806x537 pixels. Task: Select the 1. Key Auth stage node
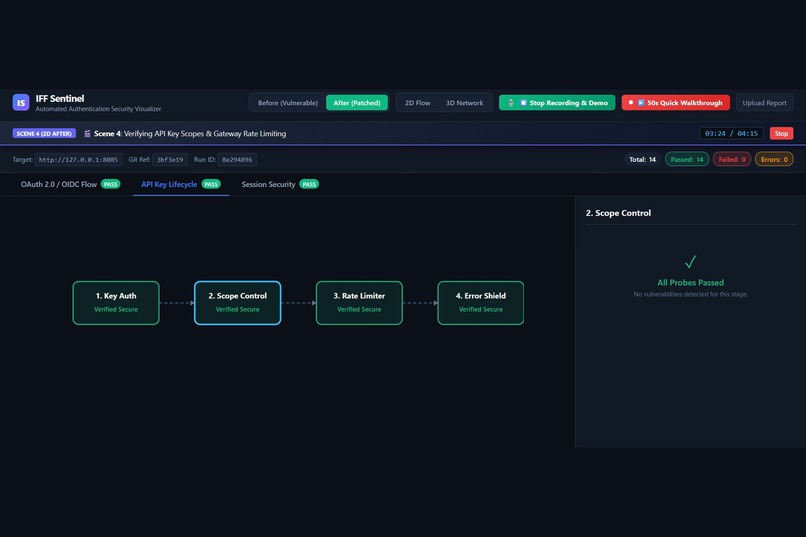tap(116, 303)
